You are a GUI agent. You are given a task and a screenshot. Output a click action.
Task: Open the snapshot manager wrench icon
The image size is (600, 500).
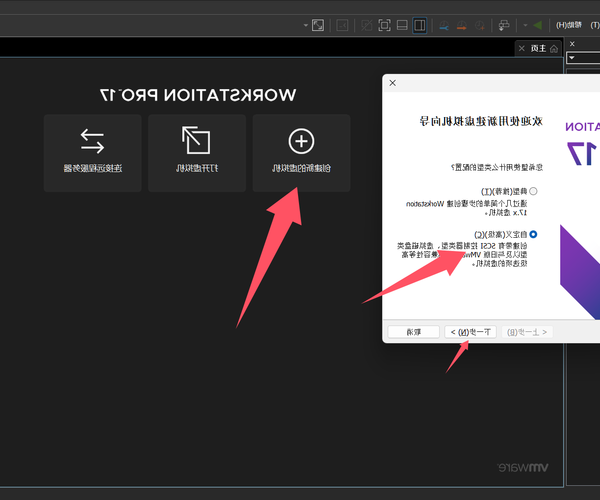[444, 25]
